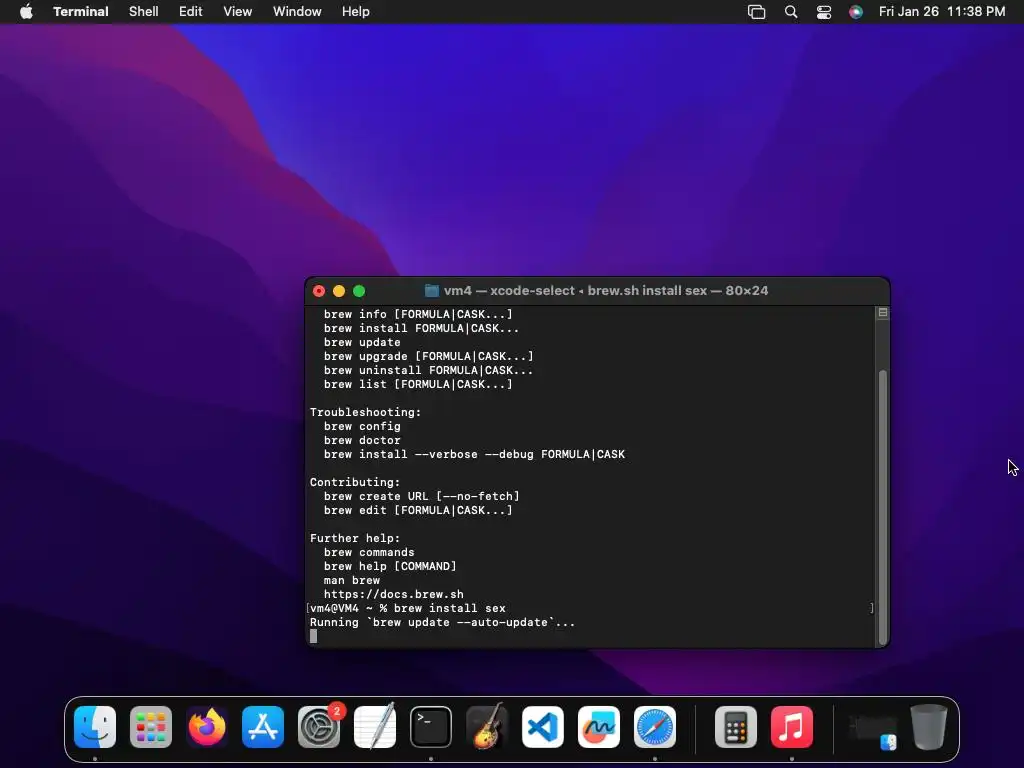Open the Help menu

[x=356, y=12]
